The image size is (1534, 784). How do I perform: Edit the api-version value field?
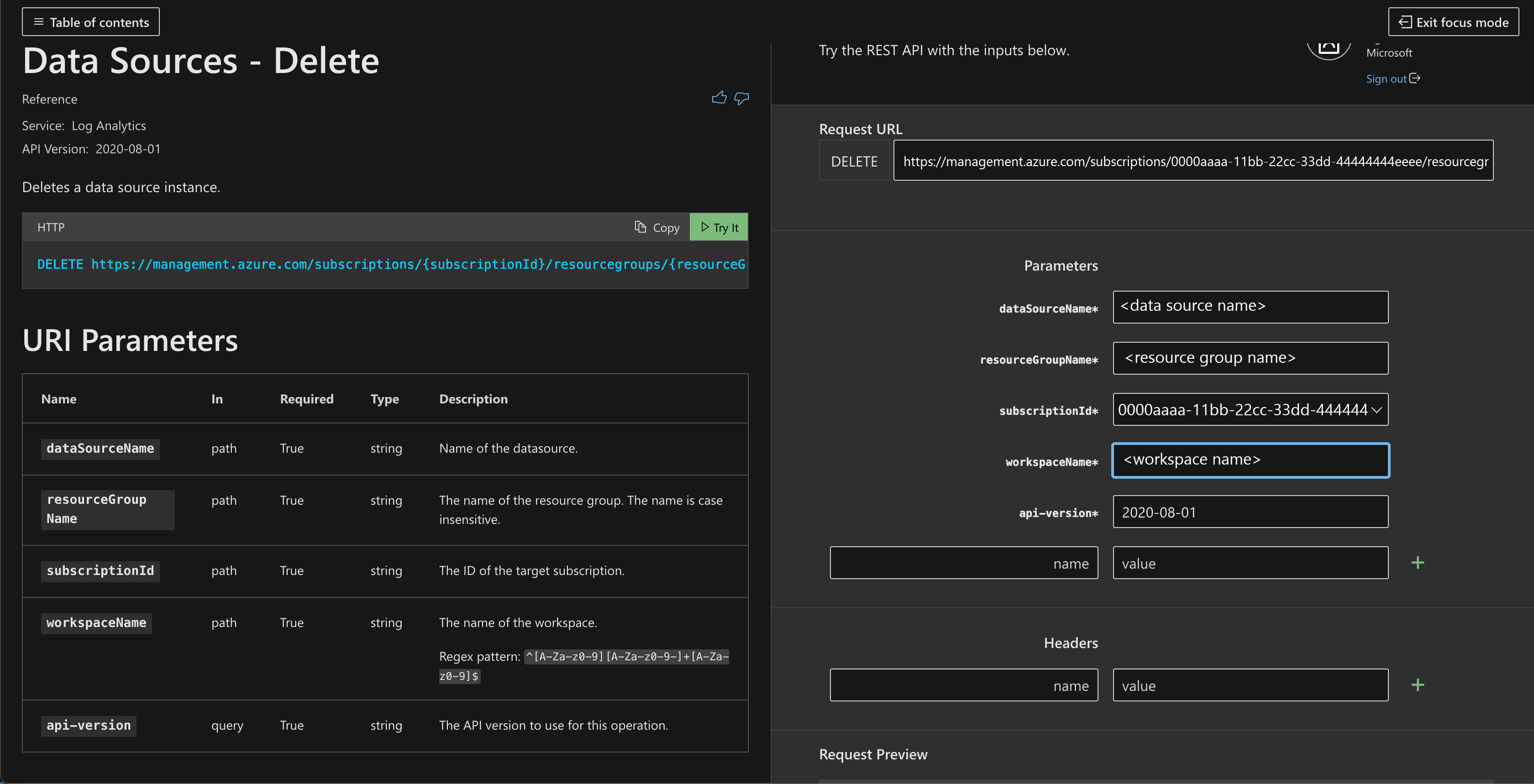coord(1250,512)
